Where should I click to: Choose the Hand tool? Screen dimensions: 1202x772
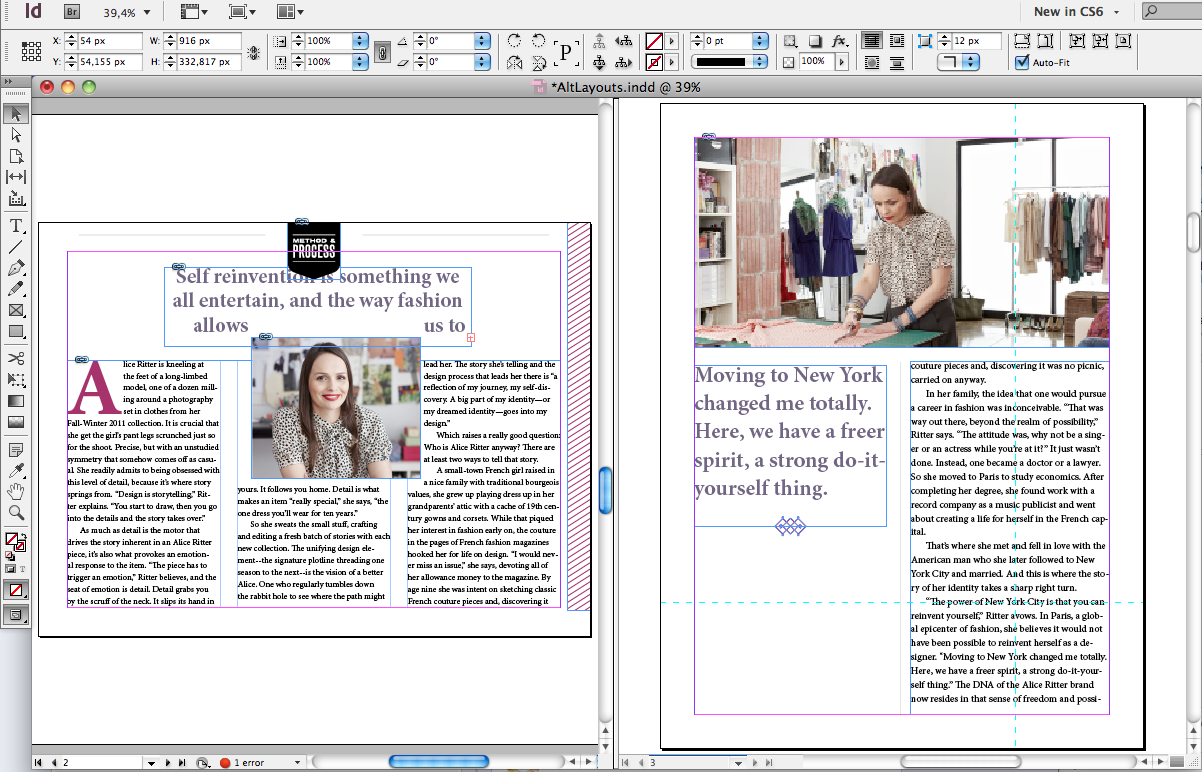pos(16,491)
